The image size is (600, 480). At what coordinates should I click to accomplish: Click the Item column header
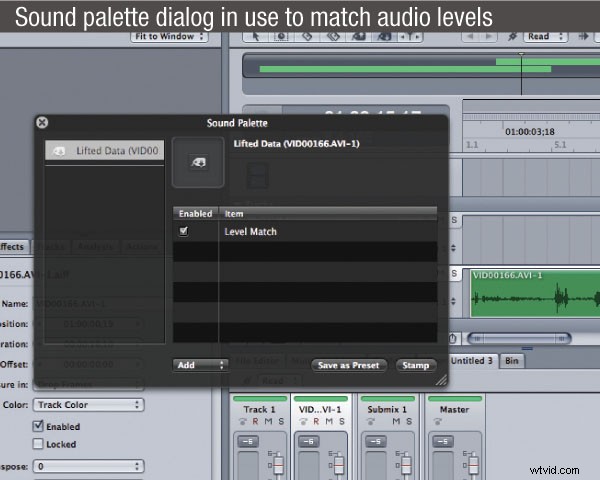(328, 214)
